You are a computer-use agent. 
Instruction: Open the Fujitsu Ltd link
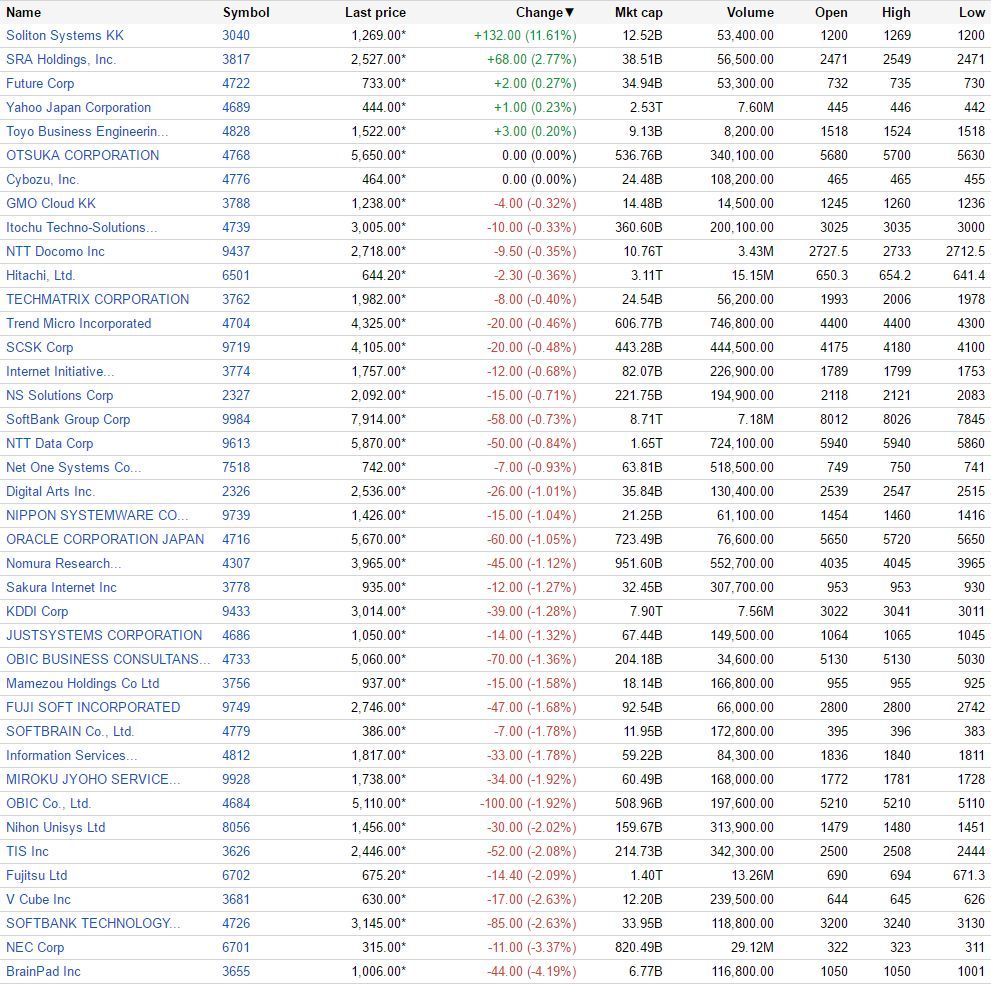37,876
